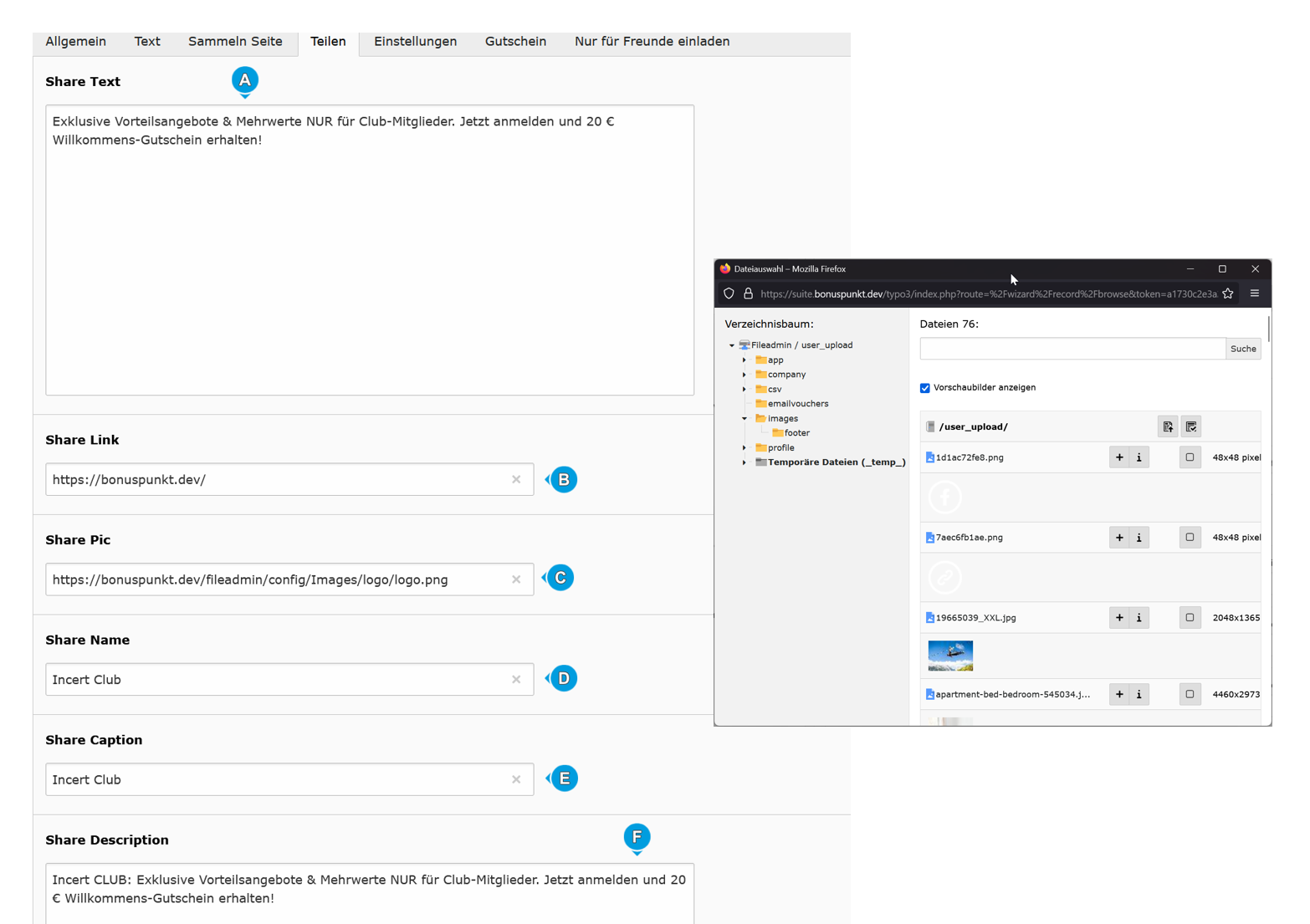Click /user_upload/ folder storage icon
Viewport: 1310px width, 924px height.
[930, 426]
